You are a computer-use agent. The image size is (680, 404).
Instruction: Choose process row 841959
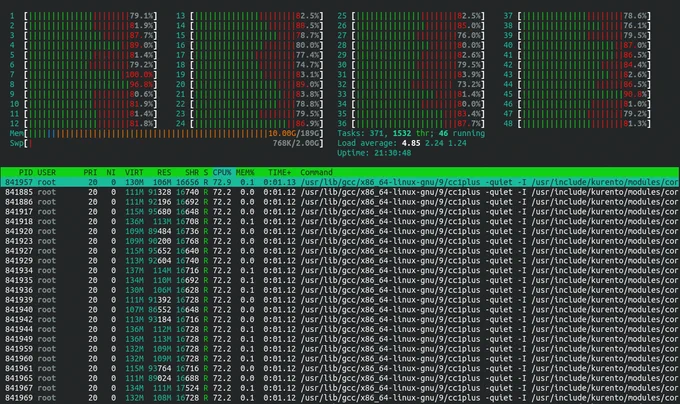click(340, 349)
